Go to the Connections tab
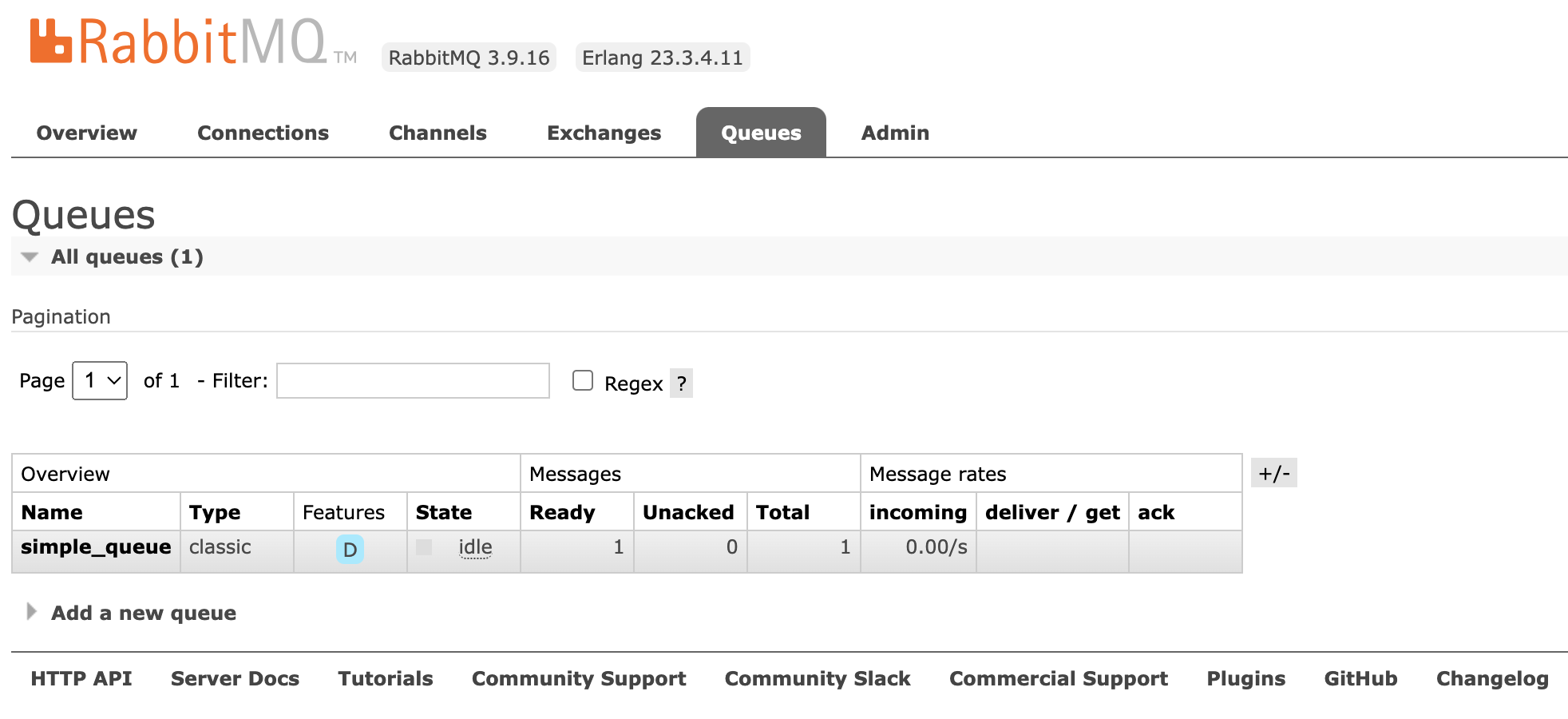 pos(263,133)
